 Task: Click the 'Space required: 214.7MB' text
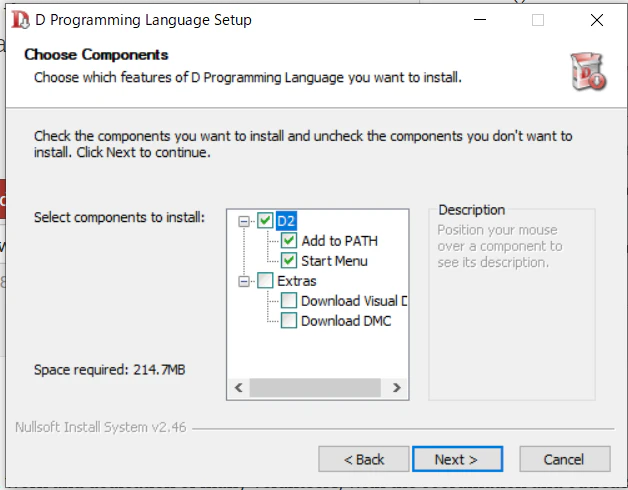[110, 369]
